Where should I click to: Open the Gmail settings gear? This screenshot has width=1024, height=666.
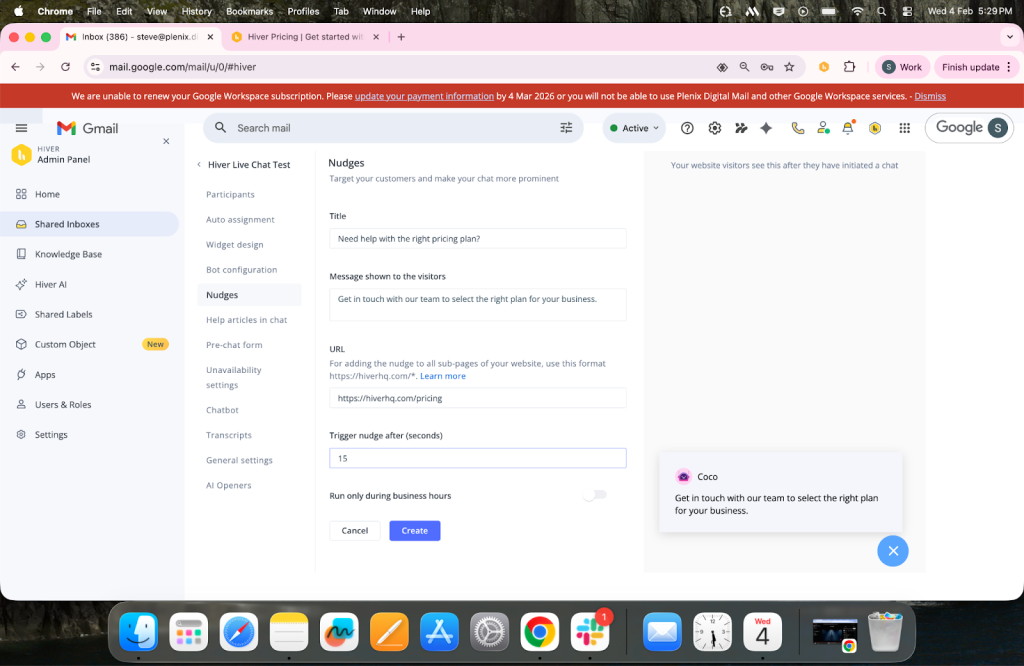[714, 128]
